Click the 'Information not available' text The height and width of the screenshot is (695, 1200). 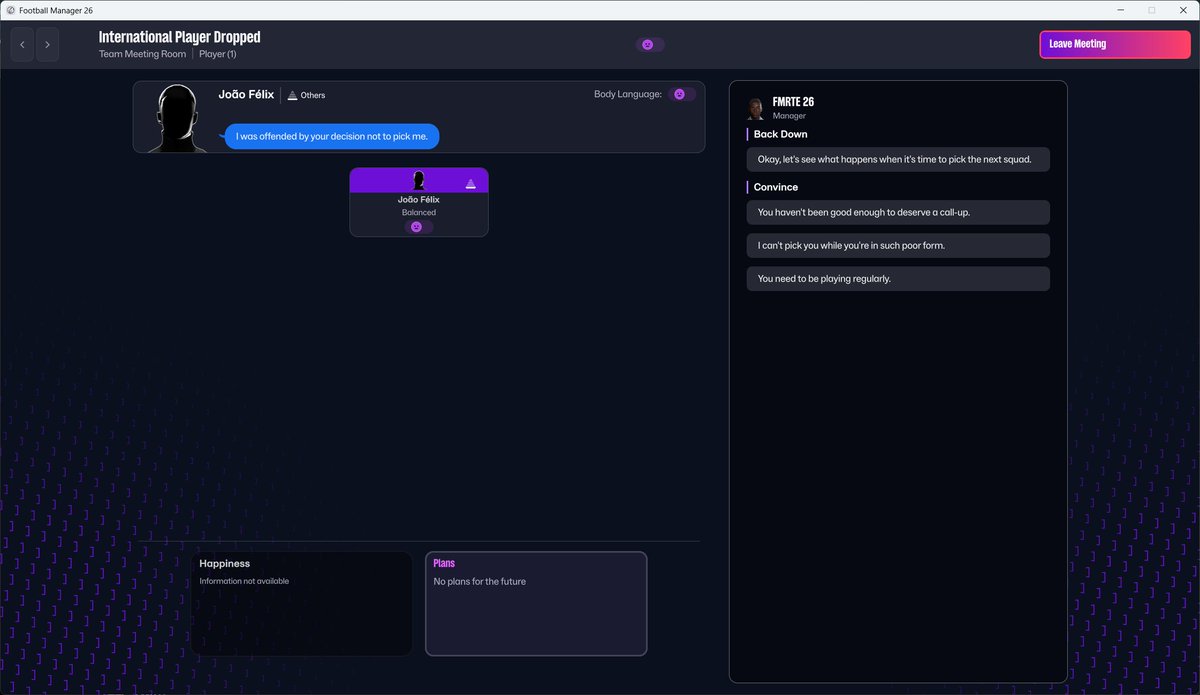click(244, 581)
